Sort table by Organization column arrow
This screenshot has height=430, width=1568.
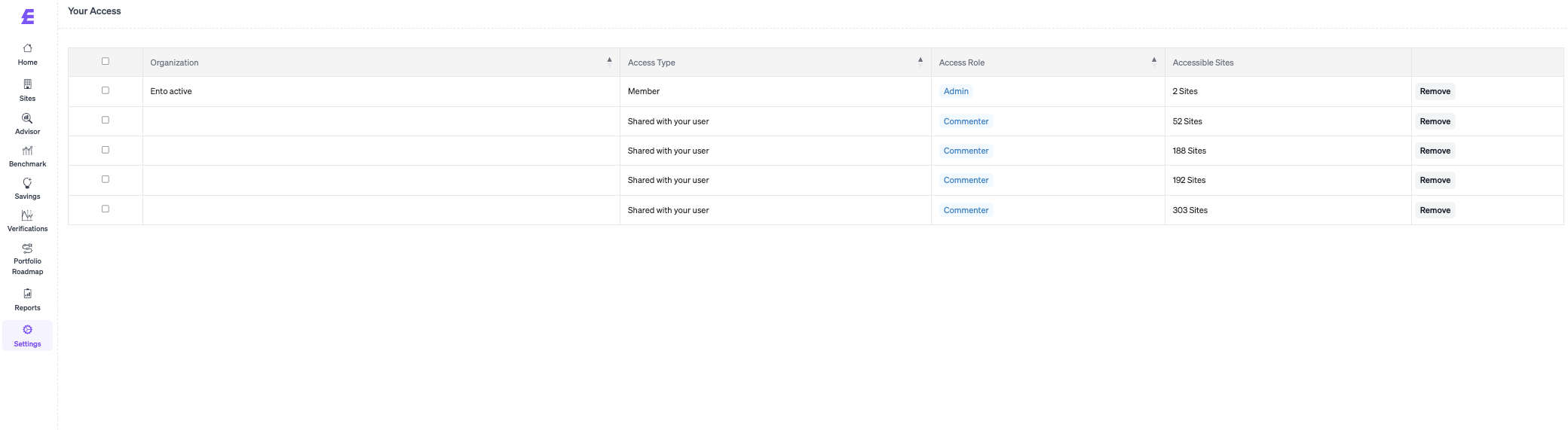click(x=609, y=62)
